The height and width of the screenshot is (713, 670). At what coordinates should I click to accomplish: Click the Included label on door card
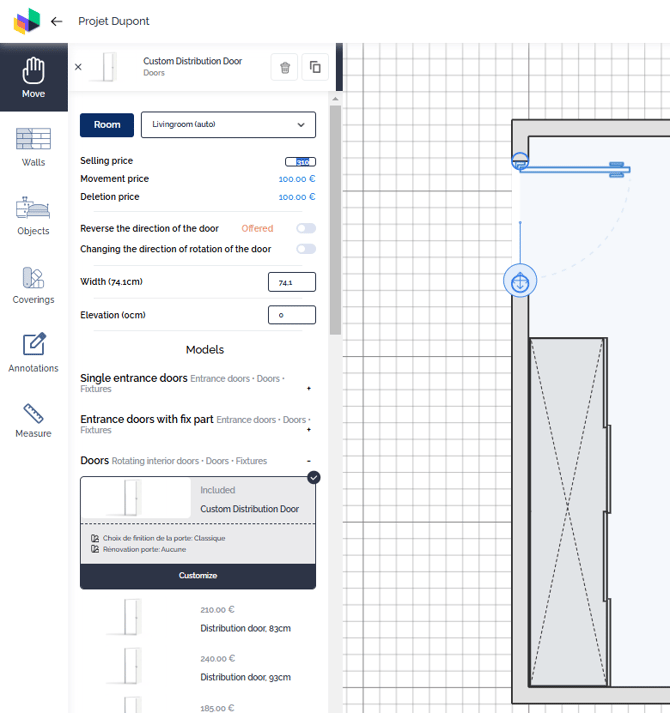pos(217,490)
